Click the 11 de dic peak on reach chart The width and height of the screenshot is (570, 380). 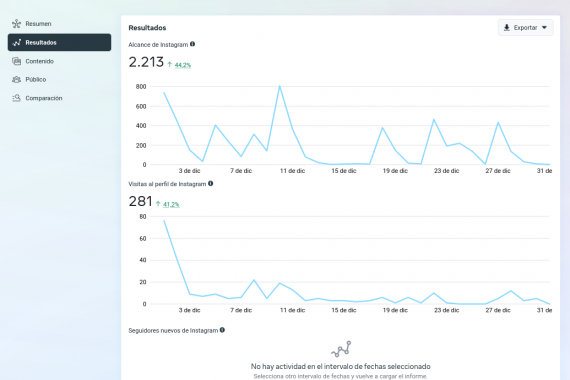(280, 86)
